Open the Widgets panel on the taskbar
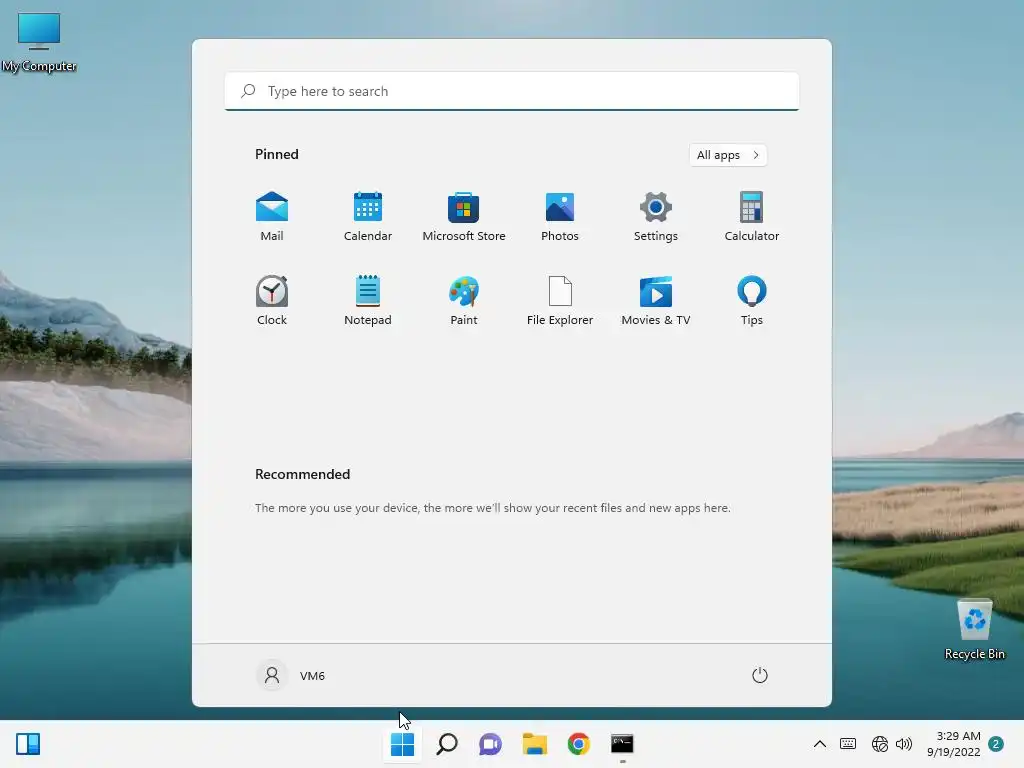This screenshot has width=1024, height=768. pos(28,744)
